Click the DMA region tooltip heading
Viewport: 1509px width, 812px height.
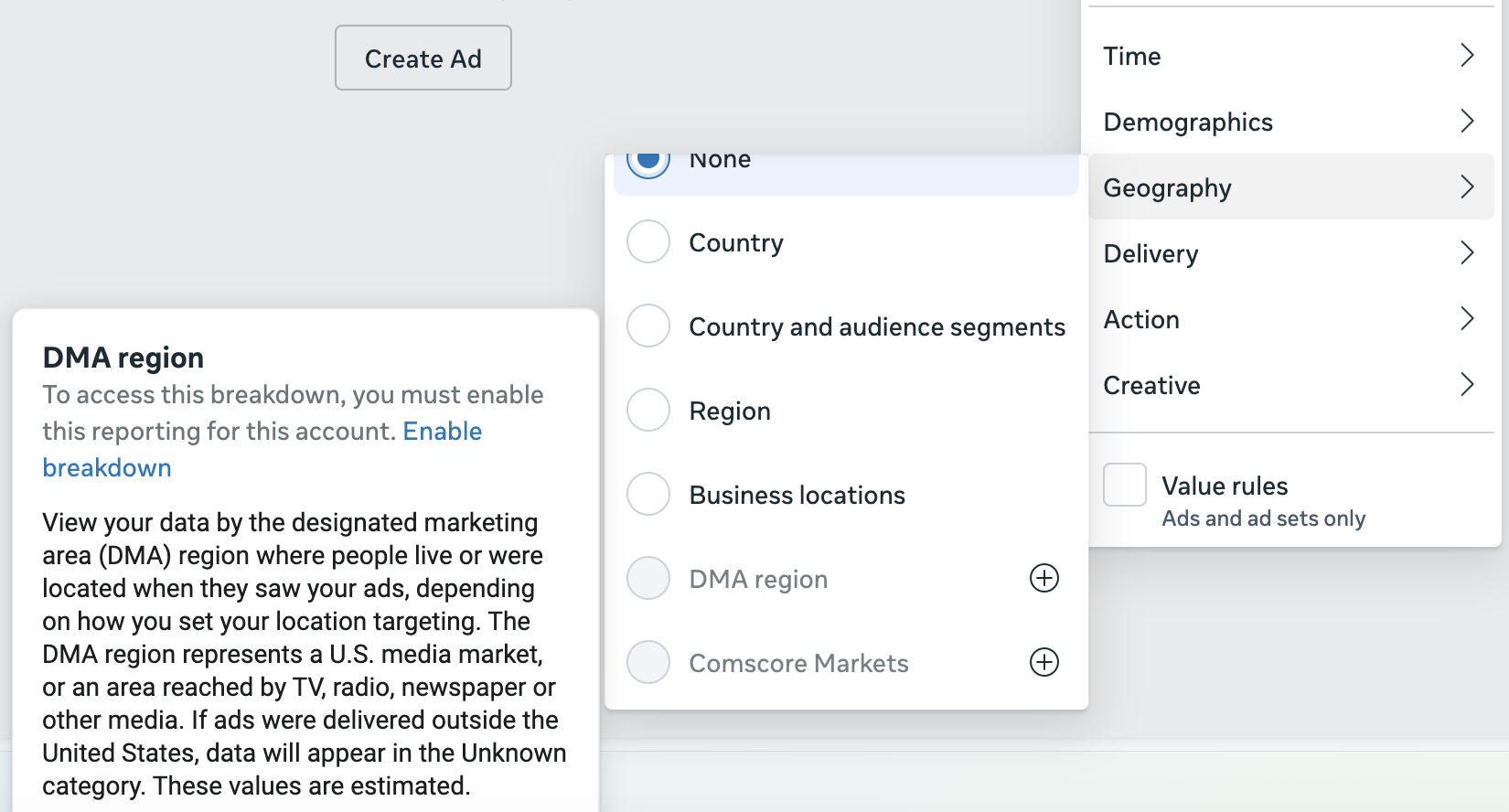(123, 358)
